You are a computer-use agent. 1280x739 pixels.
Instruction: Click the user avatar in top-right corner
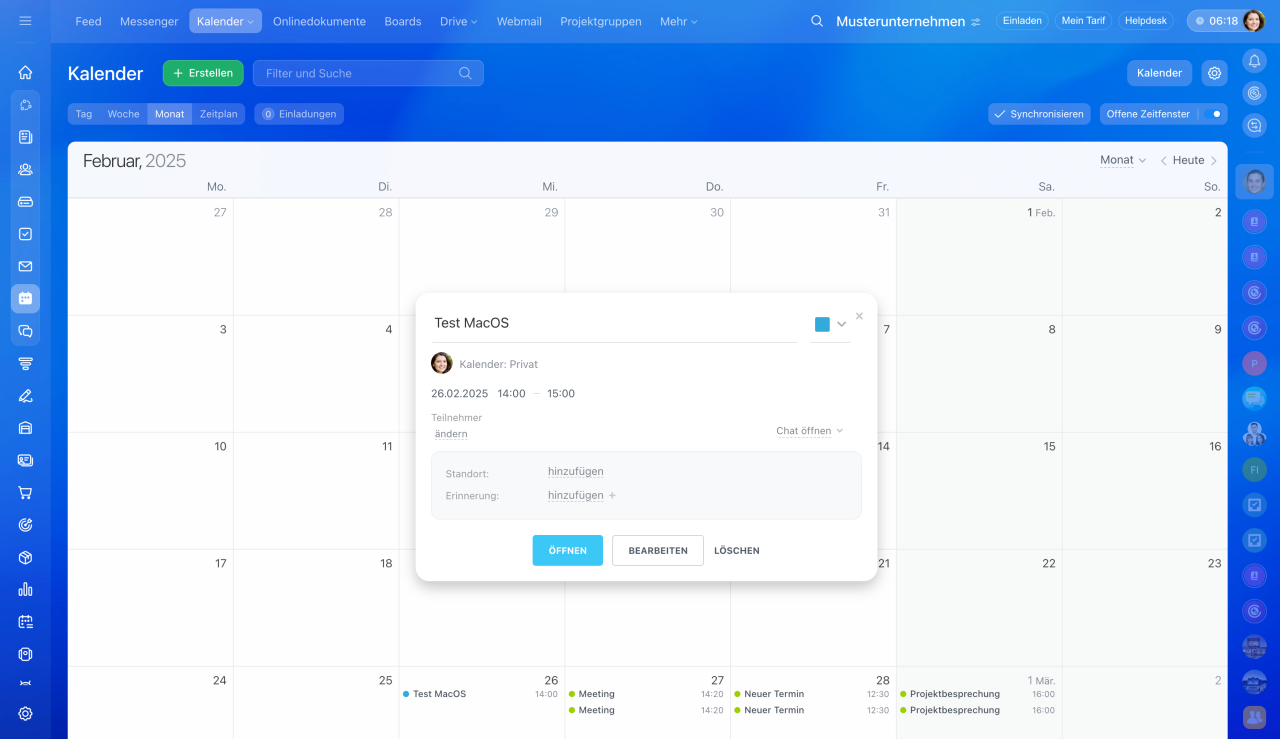[1254, 21]
